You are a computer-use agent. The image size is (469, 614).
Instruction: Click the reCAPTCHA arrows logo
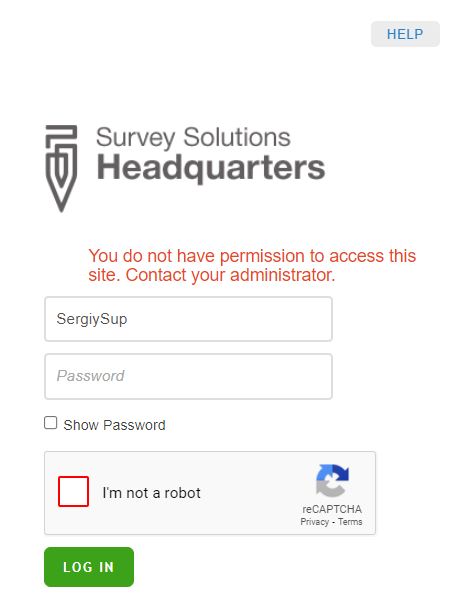[x=332, y=480]
